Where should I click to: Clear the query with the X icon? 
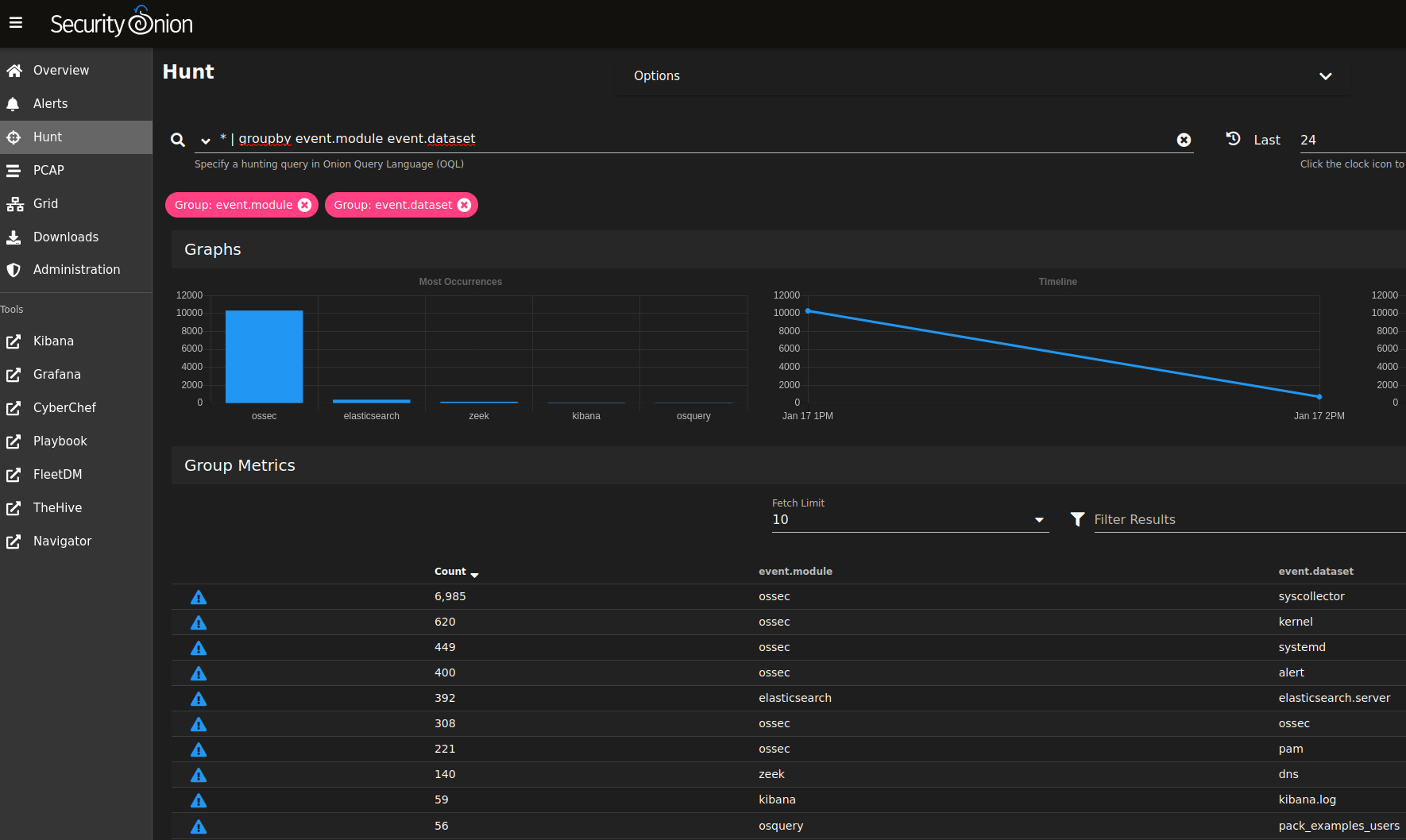1184,140
